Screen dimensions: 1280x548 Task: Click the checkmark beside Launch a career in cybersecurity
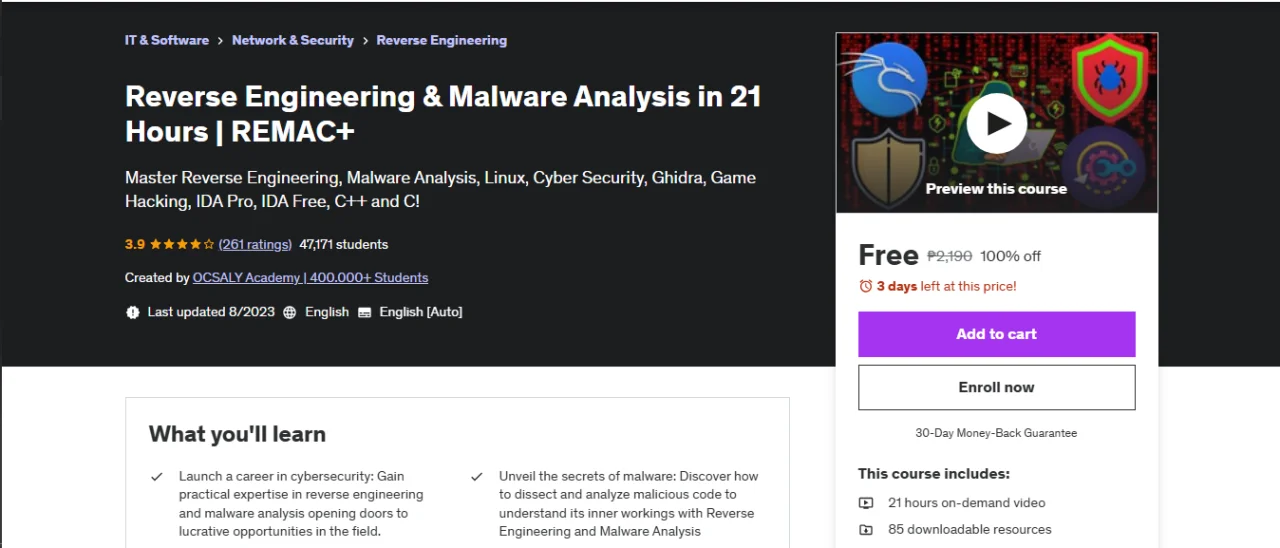(157, 477)
